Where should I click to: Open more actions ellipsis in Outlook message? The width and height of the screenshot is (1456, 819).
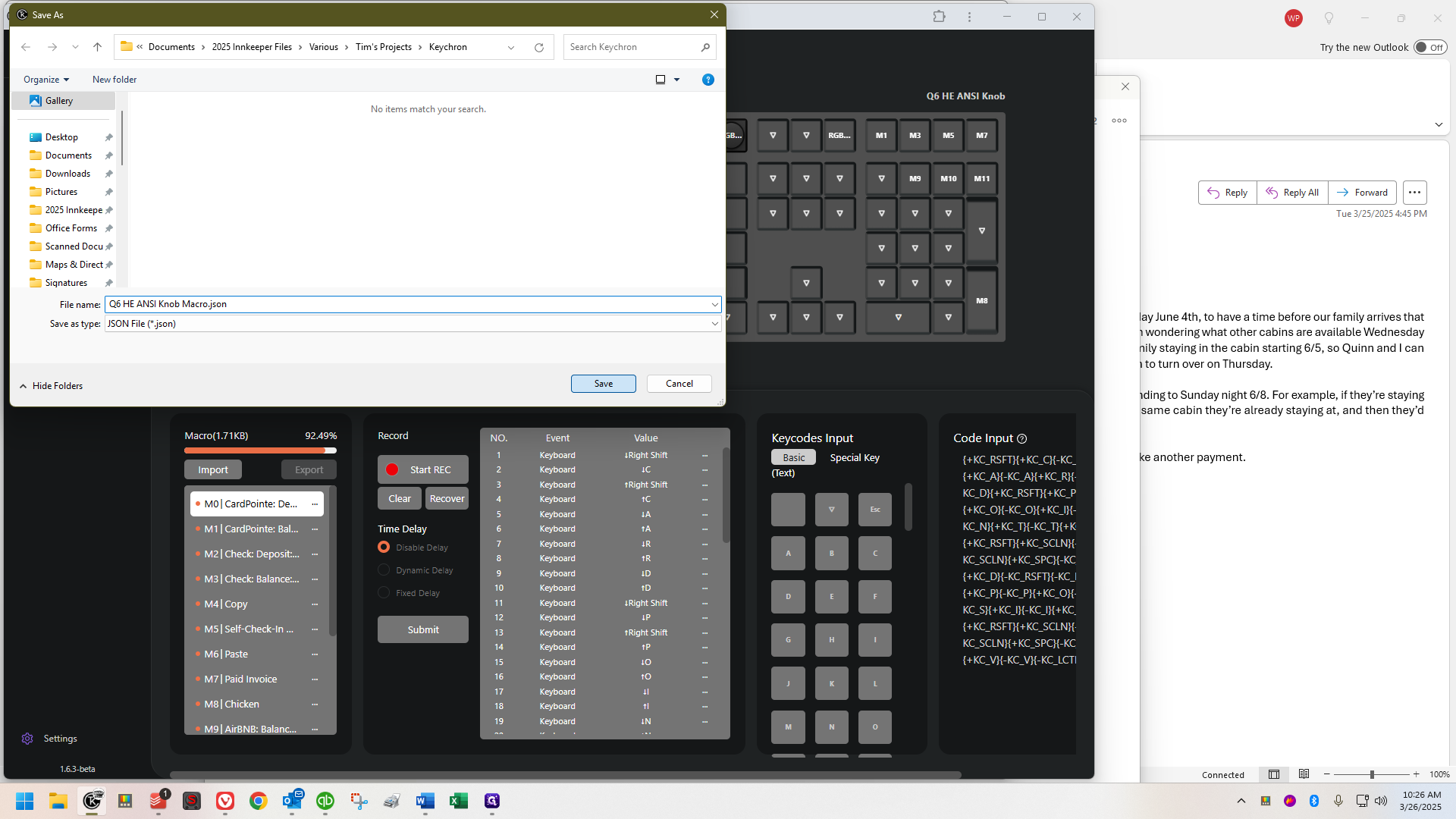(1414, 193)
